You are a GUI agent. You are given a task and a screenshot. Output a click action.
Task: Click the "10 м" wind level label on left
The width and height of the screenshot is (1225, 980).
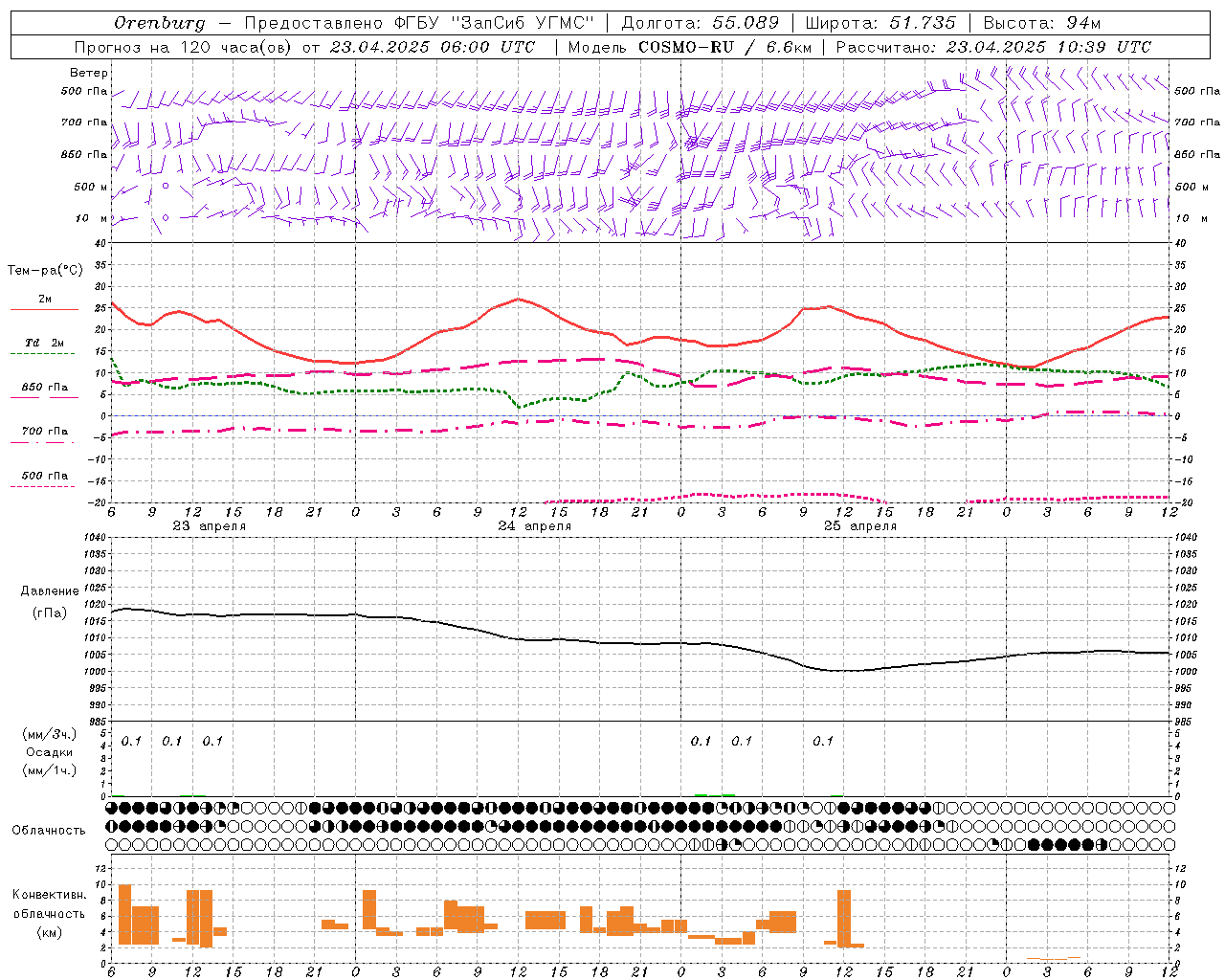[92, 219]
